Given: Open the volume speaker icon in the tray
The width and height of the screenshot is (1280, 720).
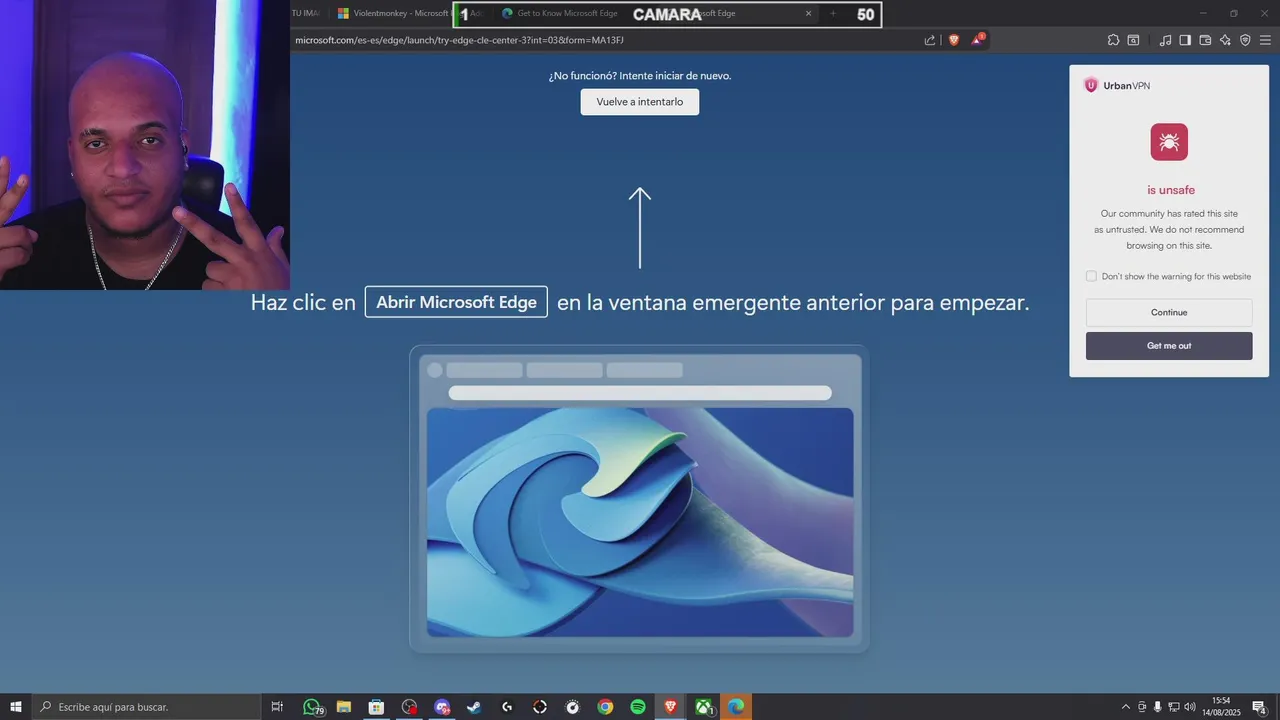Looking at the screenshot, I should [x=1189, y=707].
